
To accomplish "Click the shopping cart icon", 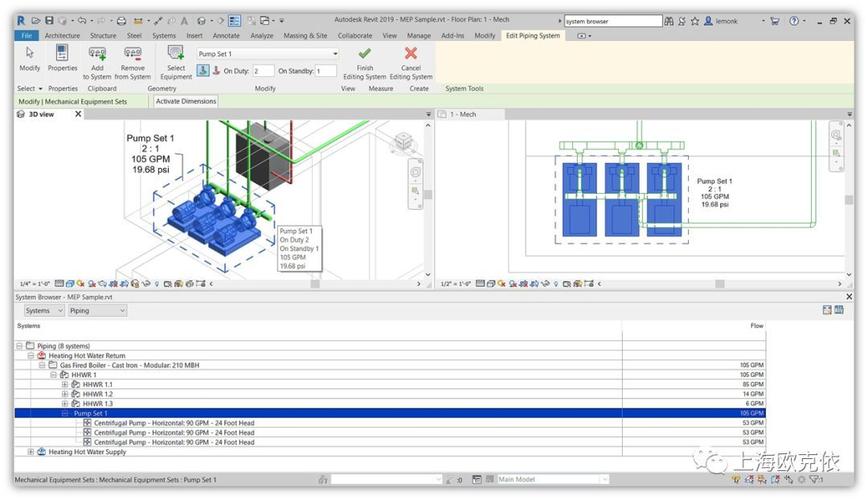I will point(774,21).
